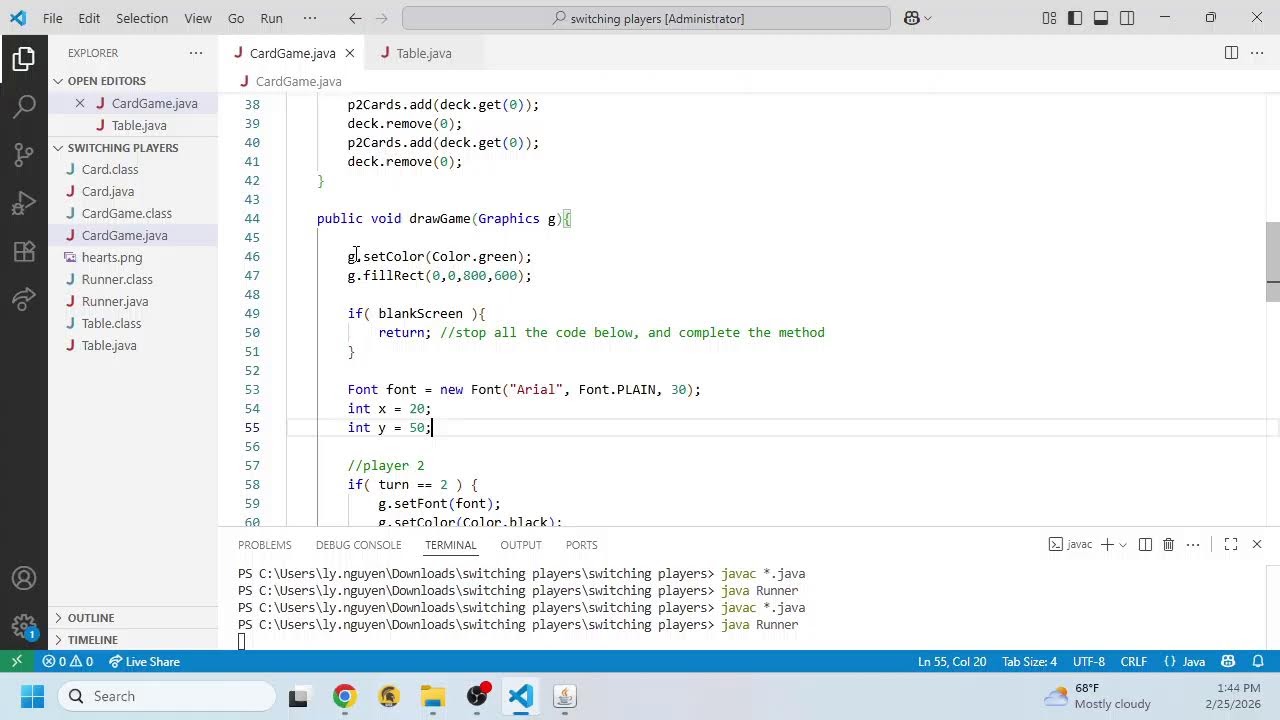Switch to the Table.java editor tab
Image resolution: width=1280 pixels, height=720 pixels.
pyautogui.click(x=423, y=53)
